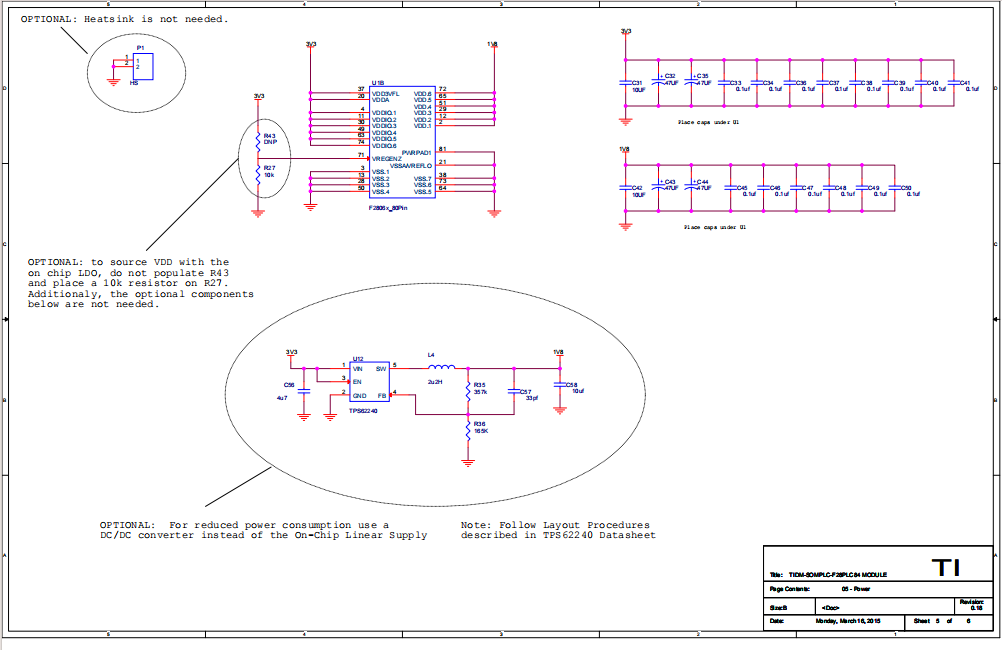Select capacitor C56 4u7
Viewport: 1002px width, 650px height.
pos(304,391)
